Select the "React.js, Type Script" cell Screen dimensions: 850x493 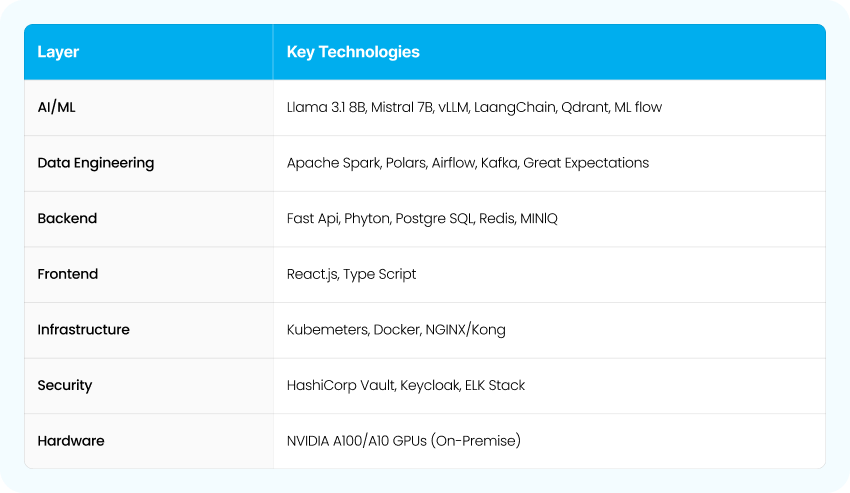point(351,274)
